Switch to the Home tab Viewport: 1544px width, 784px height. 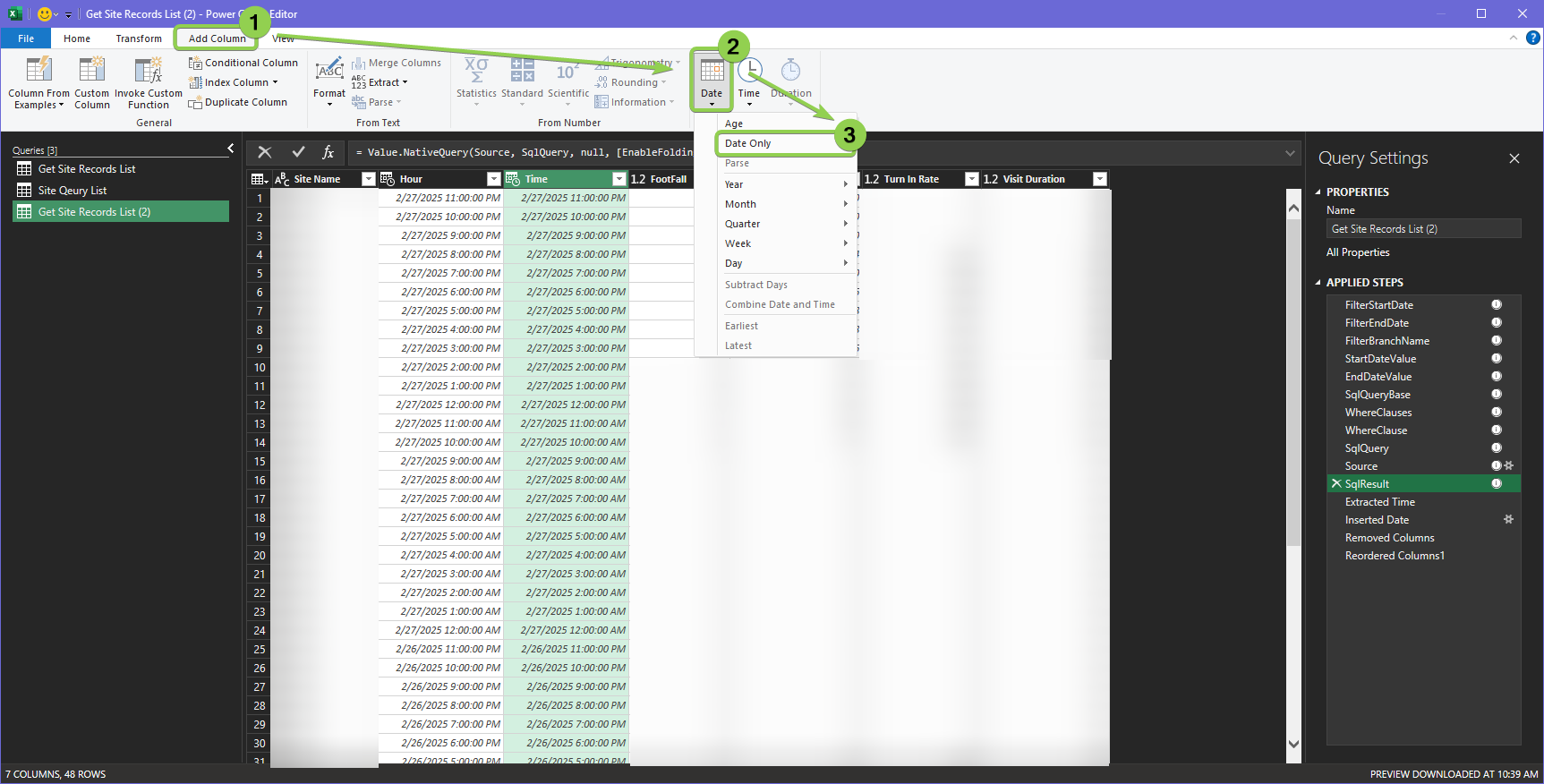tap(77, 38)
